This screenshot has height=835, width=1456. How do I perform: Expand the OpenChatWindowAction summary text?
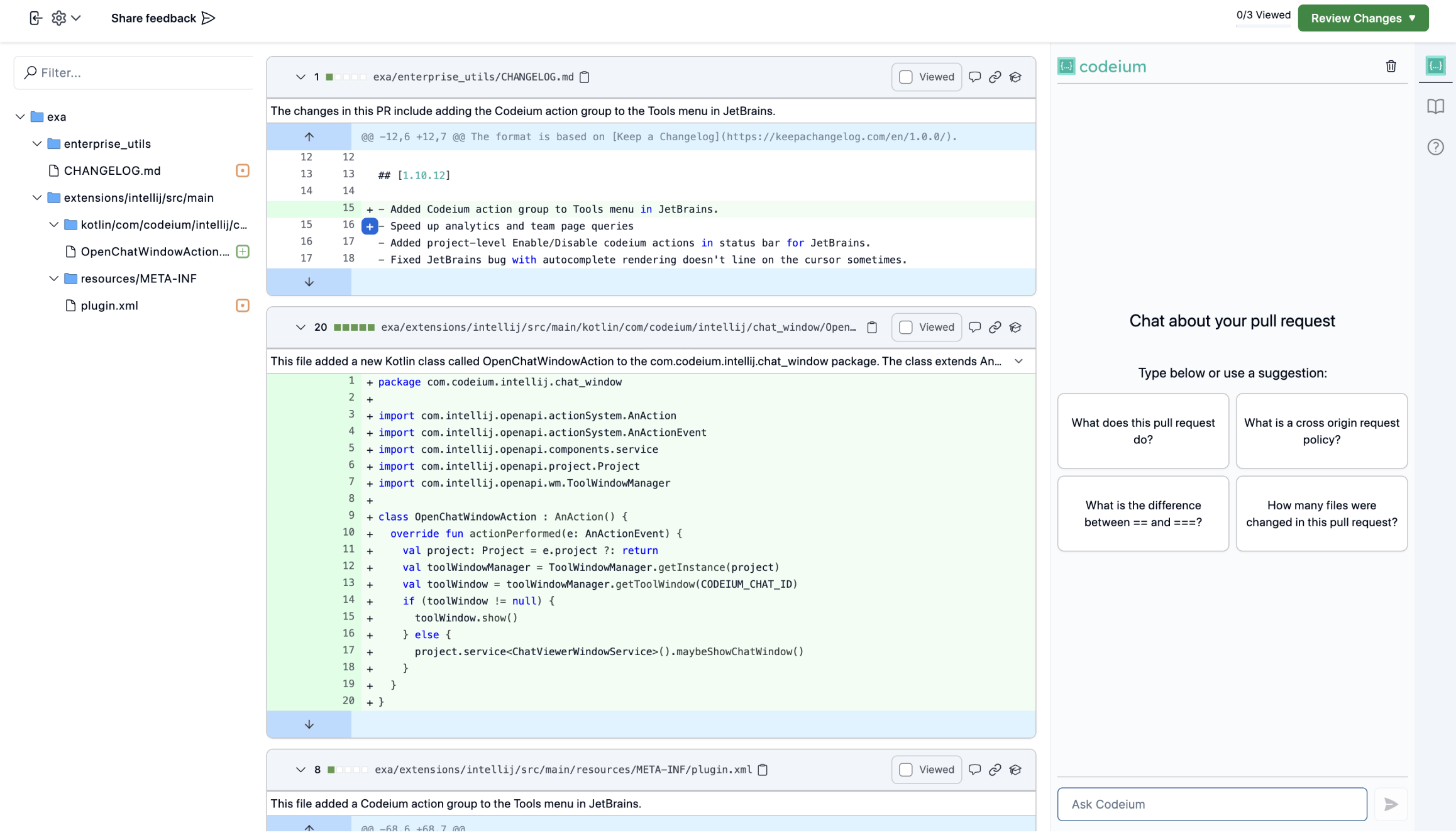pos(1019,362)
